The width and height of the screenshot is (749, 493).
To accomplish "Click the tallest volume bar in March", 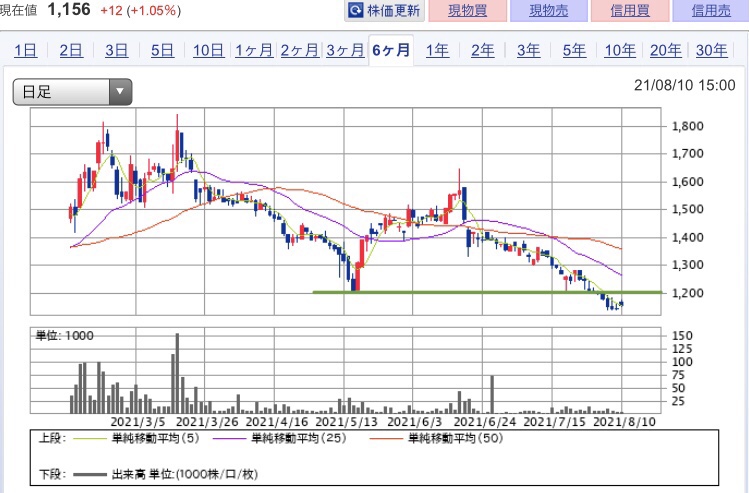I will click(x=177, y=373).
